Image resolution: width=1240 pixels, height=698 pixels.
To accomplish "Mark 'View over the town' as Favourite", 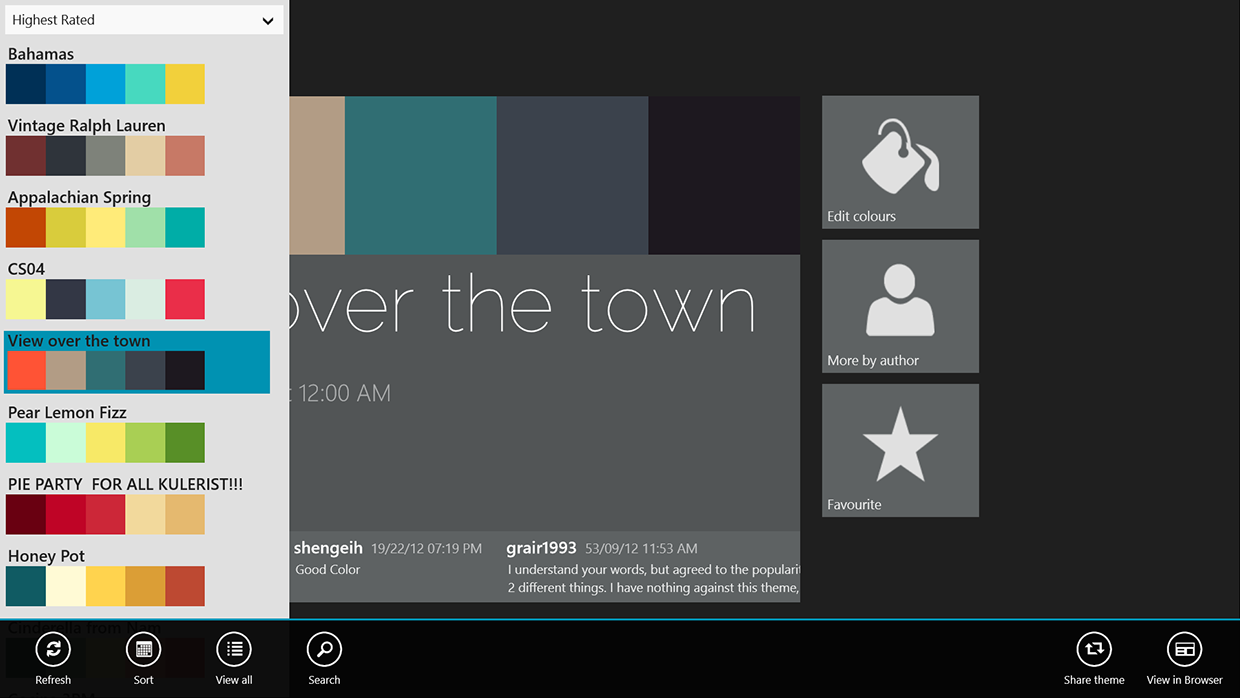I will point(899,450).
